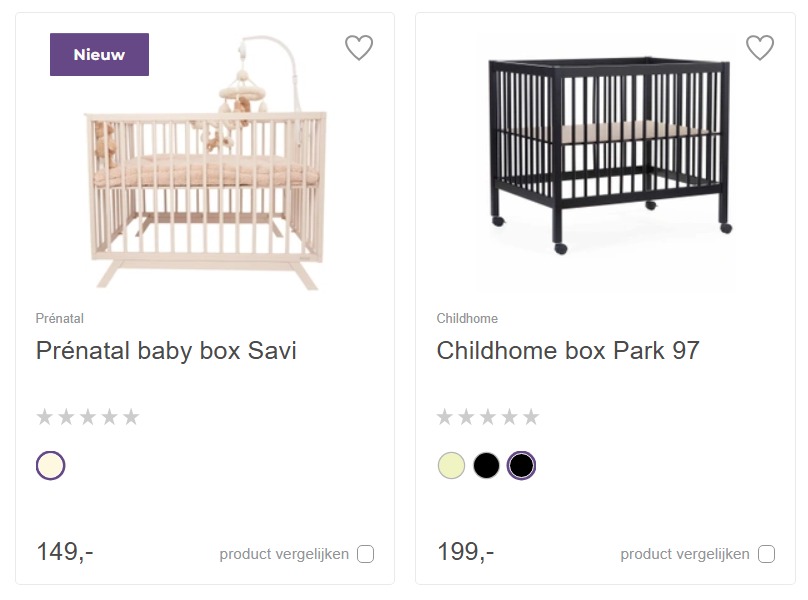808x600 pixels.
Task: Add Prénatal baby box Savi to wishlist
Action: click(x=359, y=47)
